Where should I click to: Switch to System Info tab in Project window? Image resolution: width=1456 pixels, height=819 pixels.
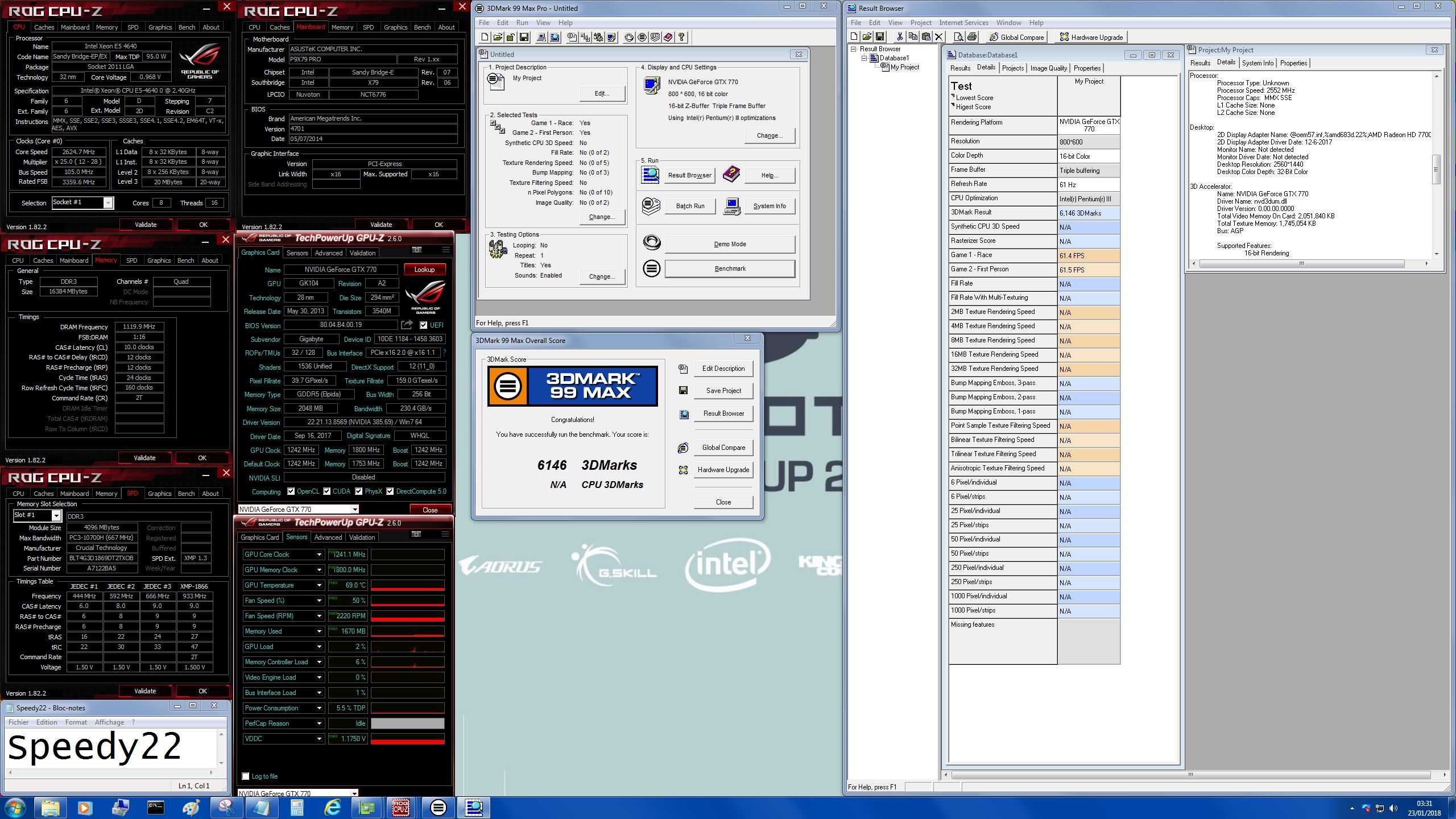[x=1258, y=63]
